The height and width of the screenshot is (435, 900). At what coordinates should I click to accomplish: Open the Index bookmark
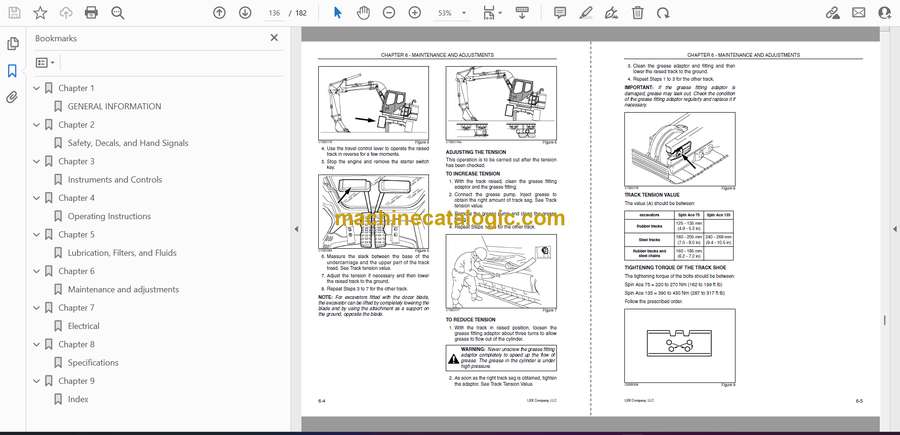point(78,399)
